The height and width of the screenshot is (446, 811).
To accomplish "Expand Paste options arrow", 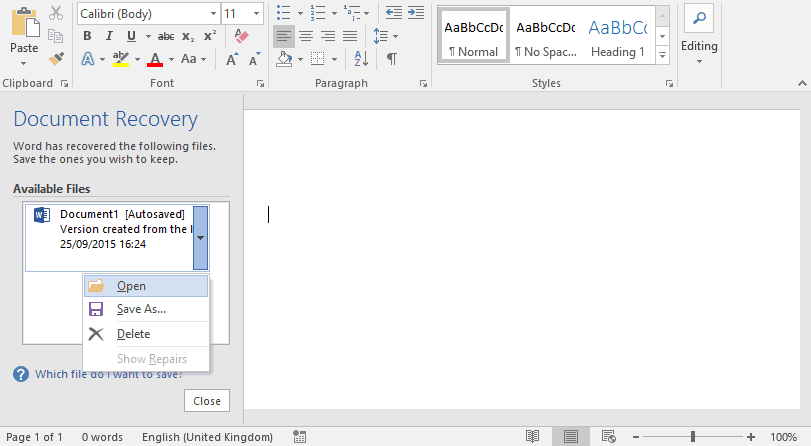I will [23, 63].
